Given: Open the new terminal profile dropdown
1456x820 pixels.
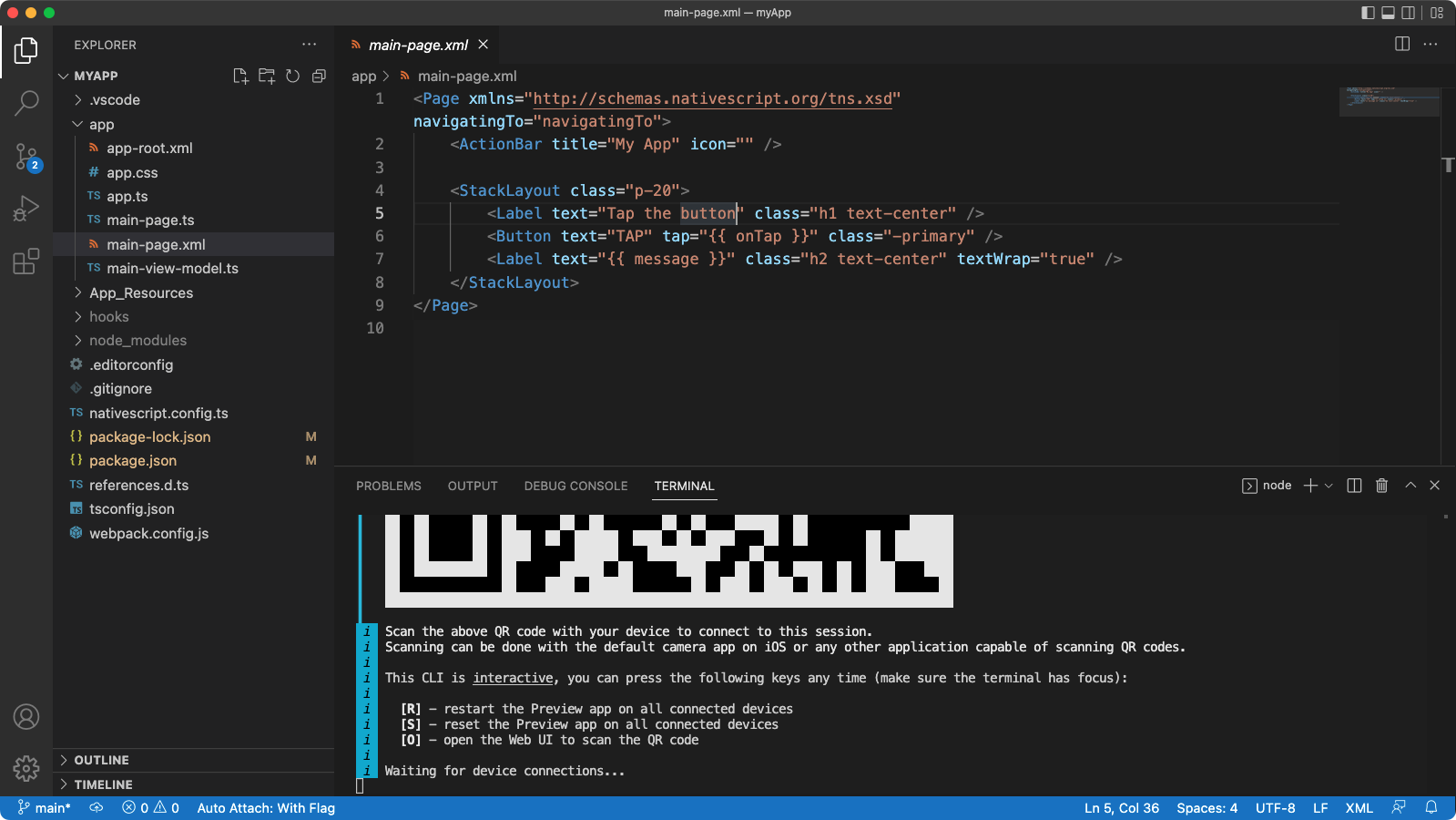Looking at the screenshot, I should tap(1329, 486).
